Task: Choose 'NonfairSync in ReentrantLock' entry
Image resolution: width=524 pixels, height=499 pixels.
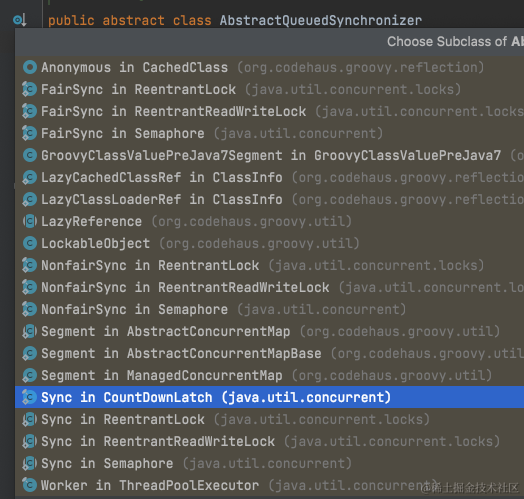Action: point(269,265)
